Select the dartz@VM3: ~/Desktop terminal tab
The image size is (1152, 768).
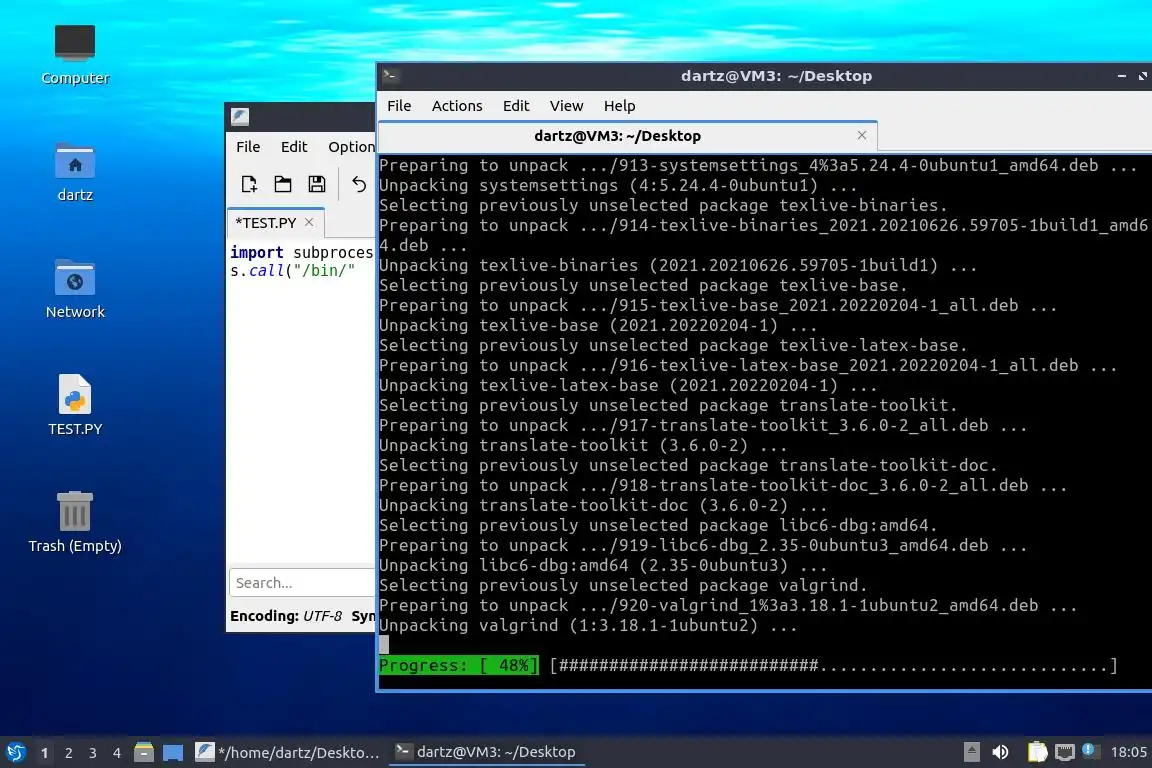(628, 136)
